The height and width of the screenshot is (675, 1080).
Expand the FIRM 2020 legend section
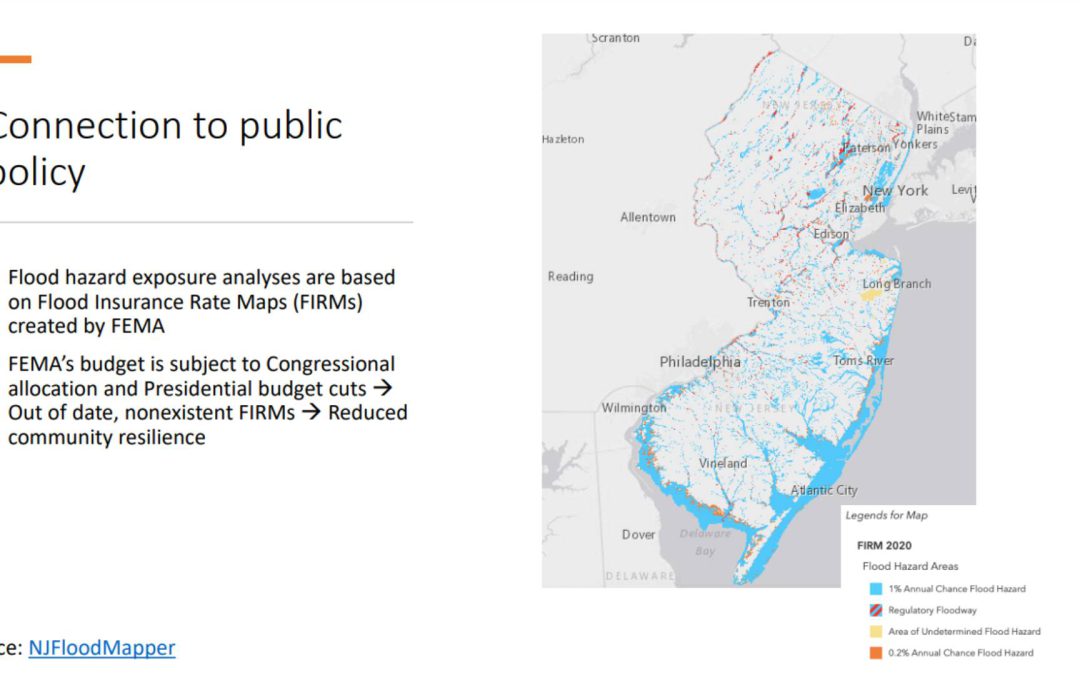pos(886,545)
